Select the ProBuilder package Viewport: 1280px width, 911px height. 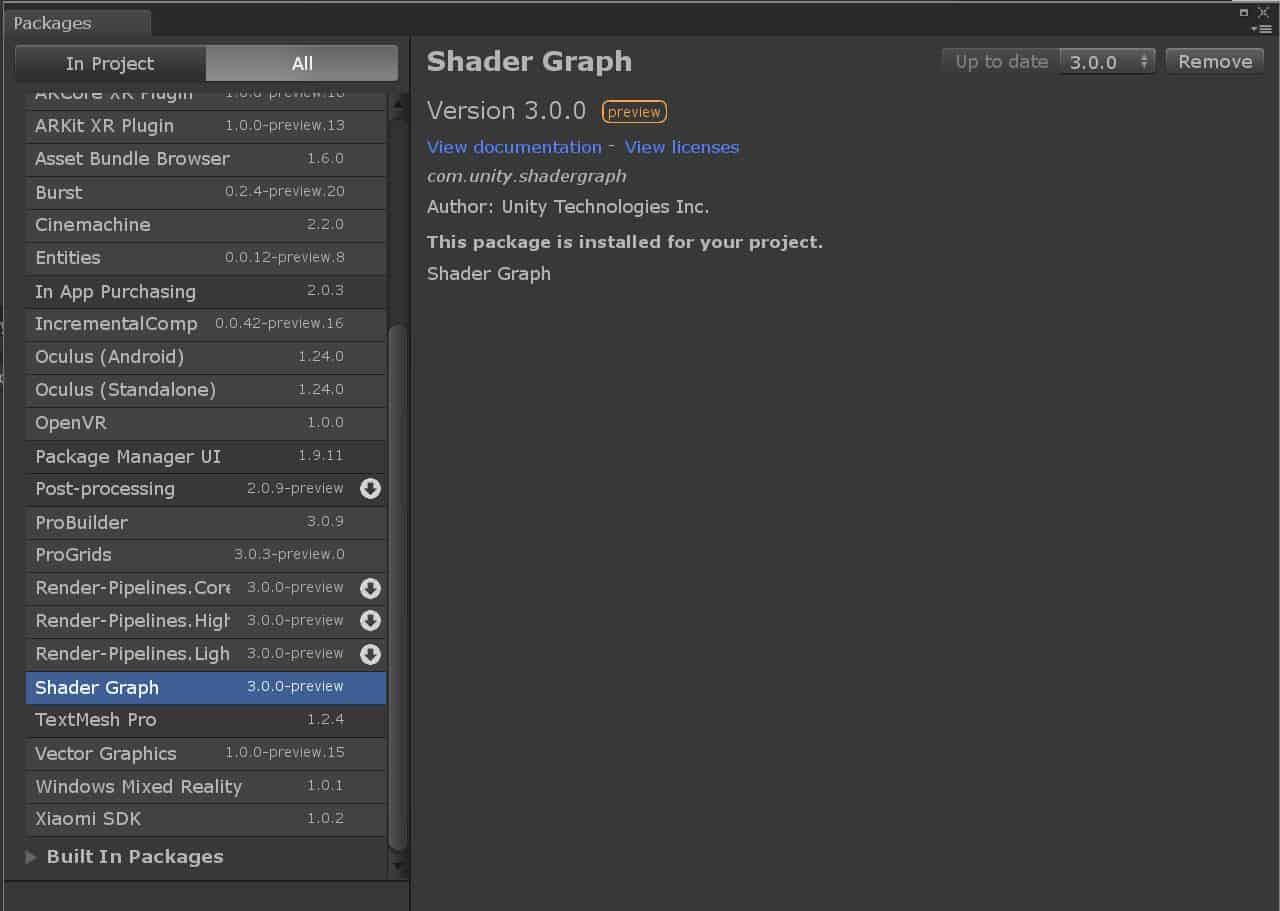(81, 522)
